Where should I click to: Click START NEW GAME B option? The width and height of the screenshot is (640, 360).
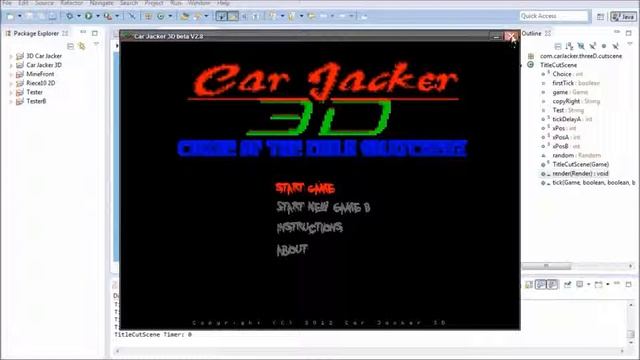tap(323, 207)
